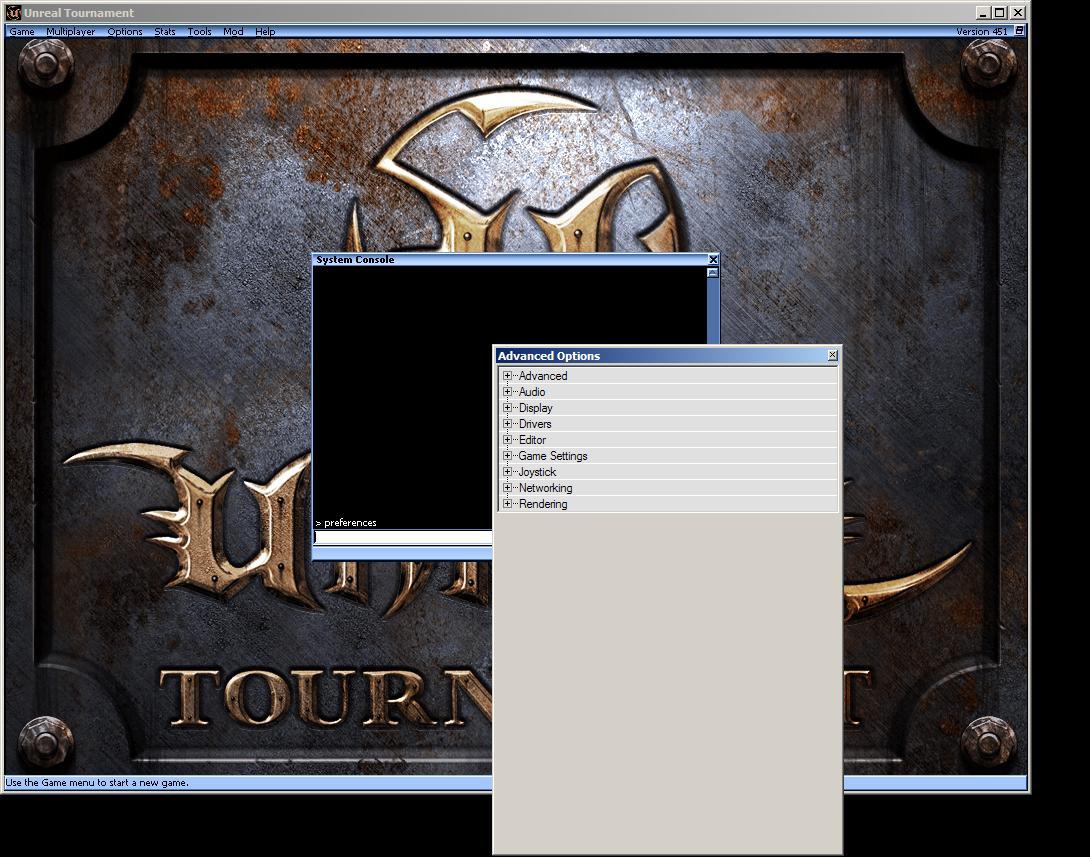This screenshot has width=1090, height=857.
Task: Close the Unreal Tournament main window
Action: click(1018, 13)
